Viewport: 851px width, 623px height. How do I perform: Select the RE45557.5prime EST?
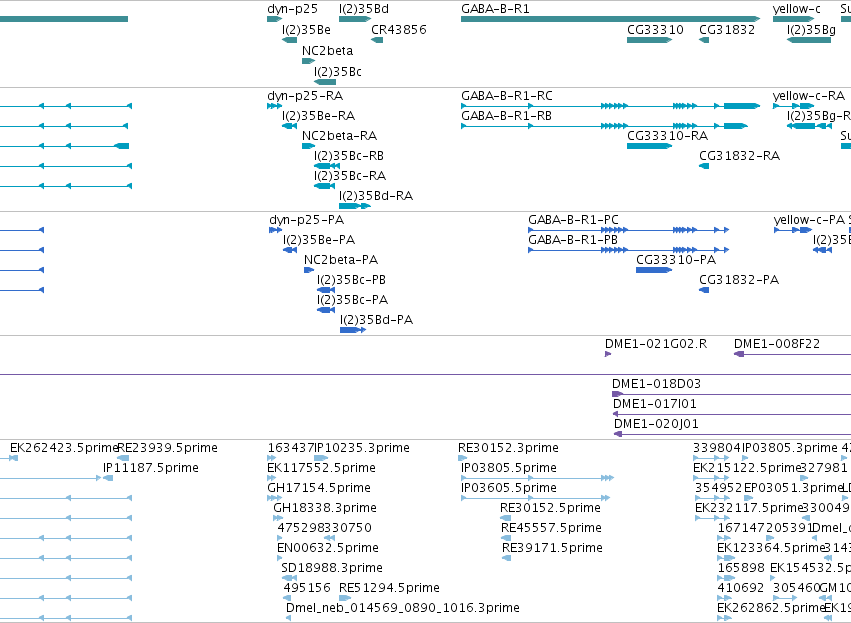click(x=506, y=538)
